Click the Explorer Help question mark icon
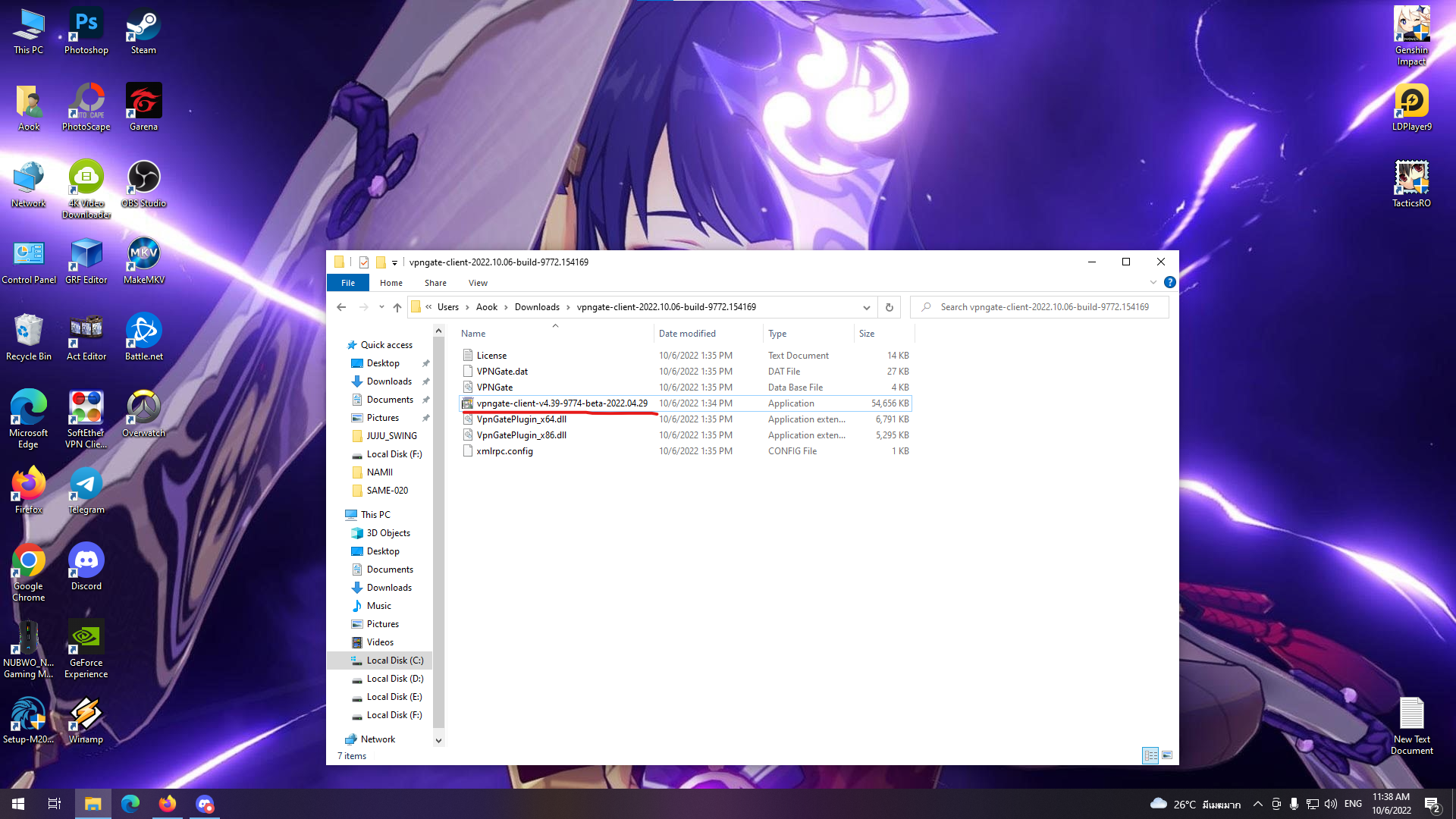1456x819 pixels. [x=1169, y=282]
